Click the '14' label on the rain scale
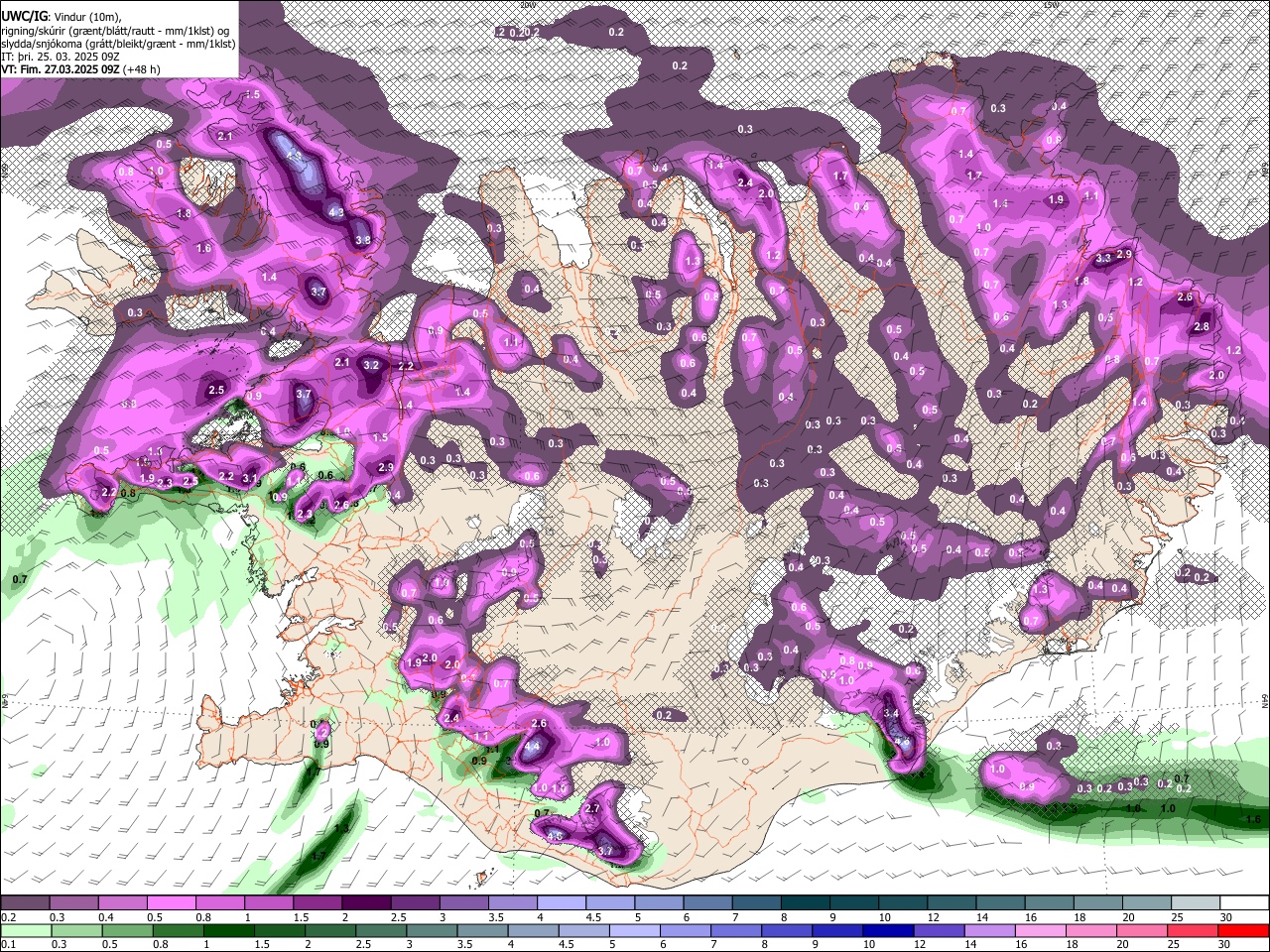This screenshot has width=1270, height=952. point(970,944)
